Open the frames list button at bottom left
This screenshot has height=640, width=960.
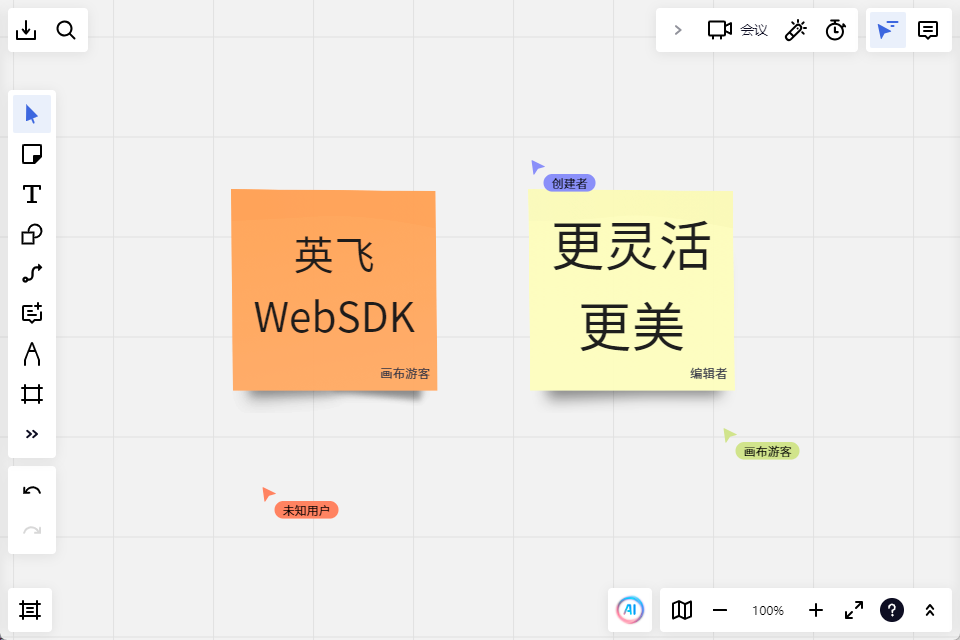[30, 610]
